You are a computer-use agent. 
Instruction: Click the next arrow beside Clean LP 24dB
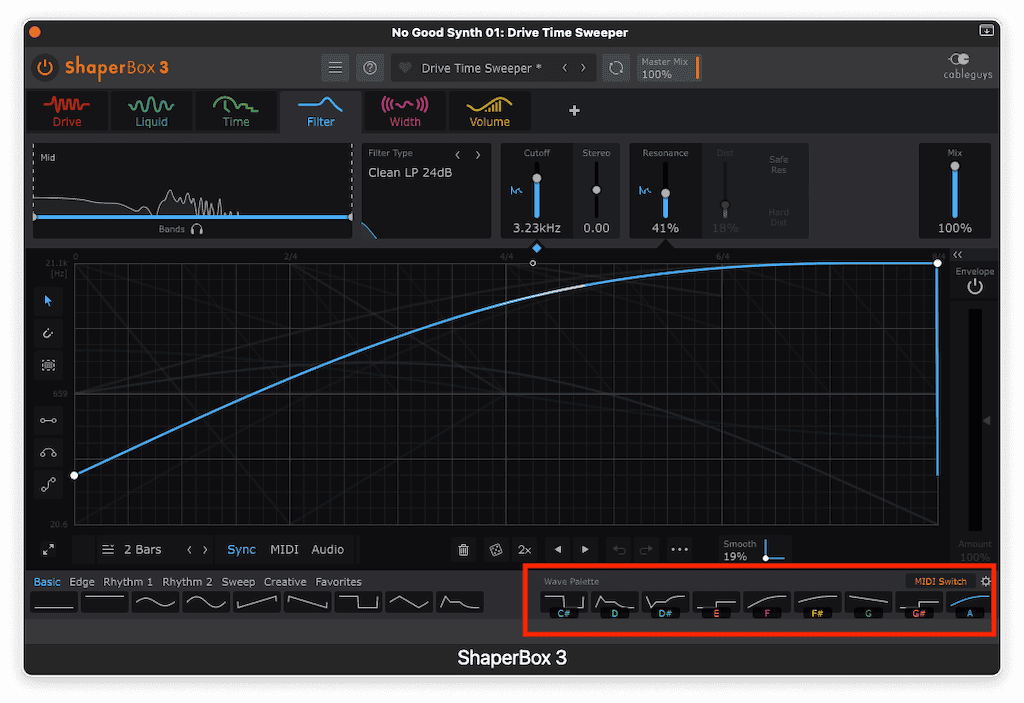click(x=479, y=155)
